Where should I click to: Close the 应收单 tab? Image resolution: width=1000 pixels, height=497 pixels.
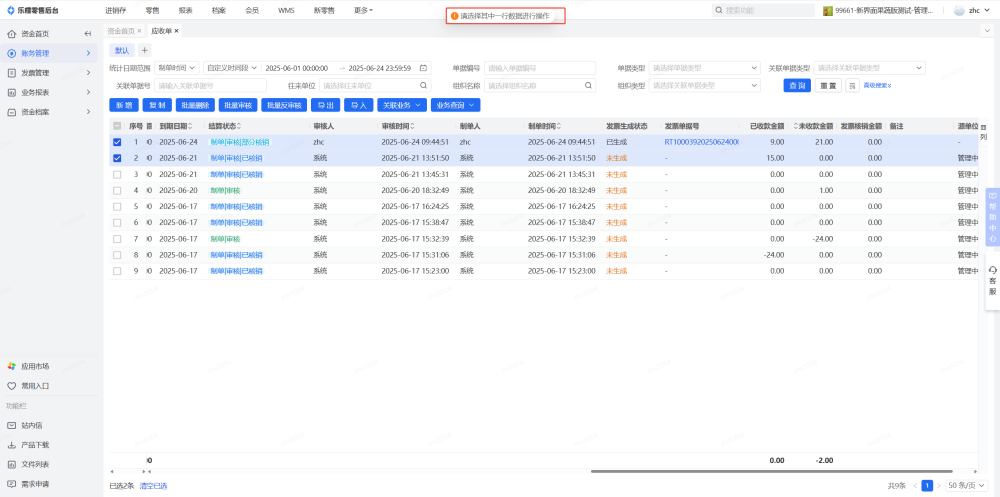pos(177,31)
